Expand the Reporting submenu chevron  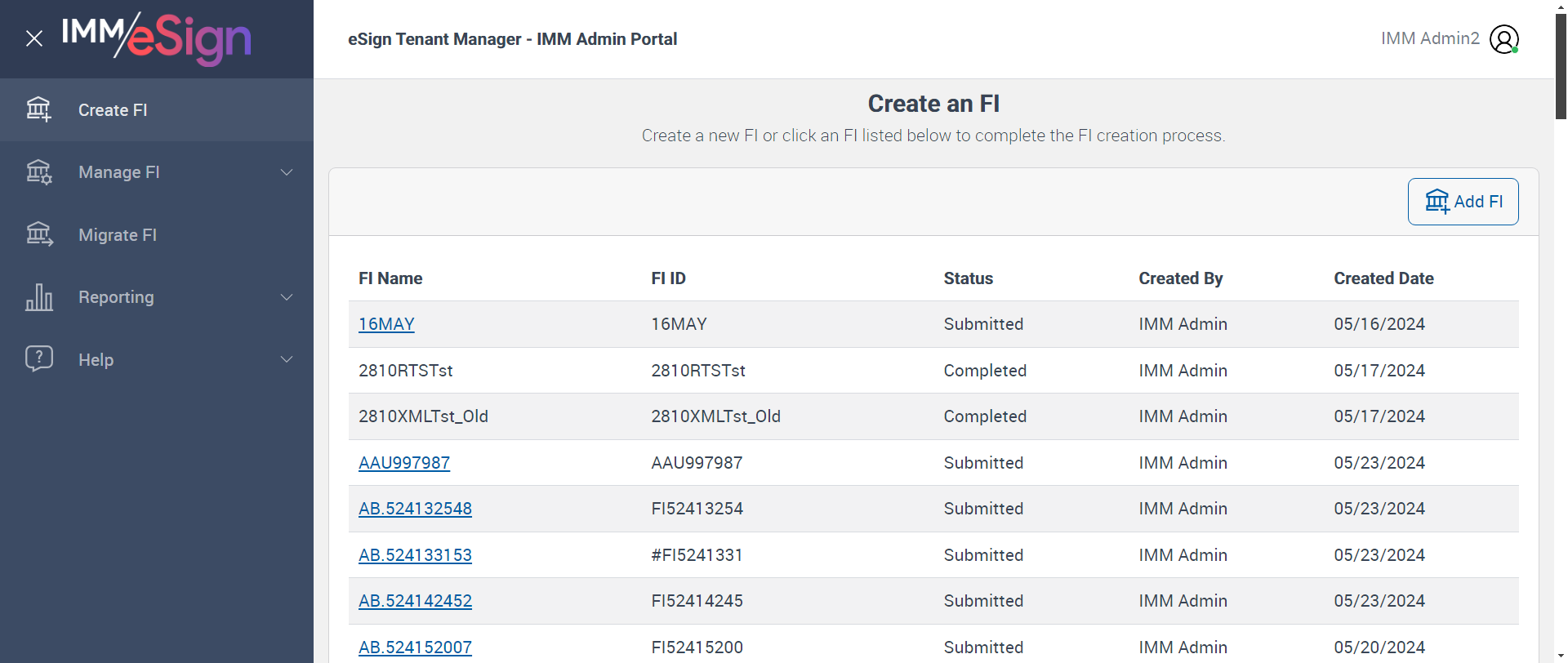coord(287,297)
